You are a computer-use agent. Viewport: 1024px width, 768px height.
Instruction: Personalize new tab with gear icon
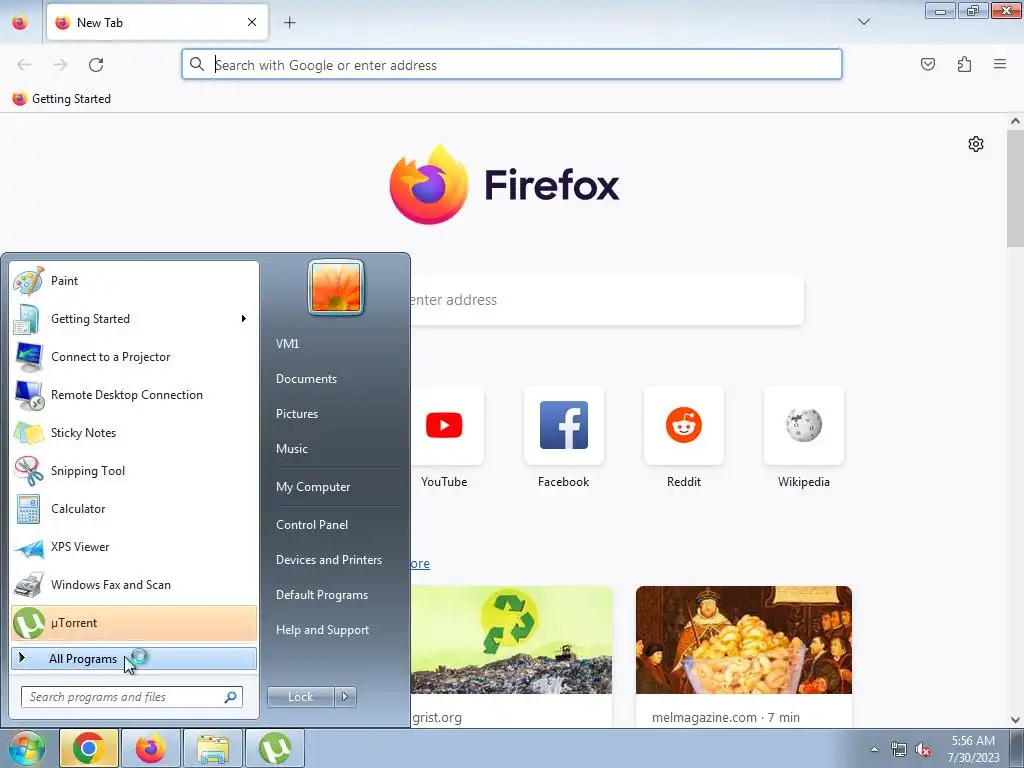[x=976, y=144]
